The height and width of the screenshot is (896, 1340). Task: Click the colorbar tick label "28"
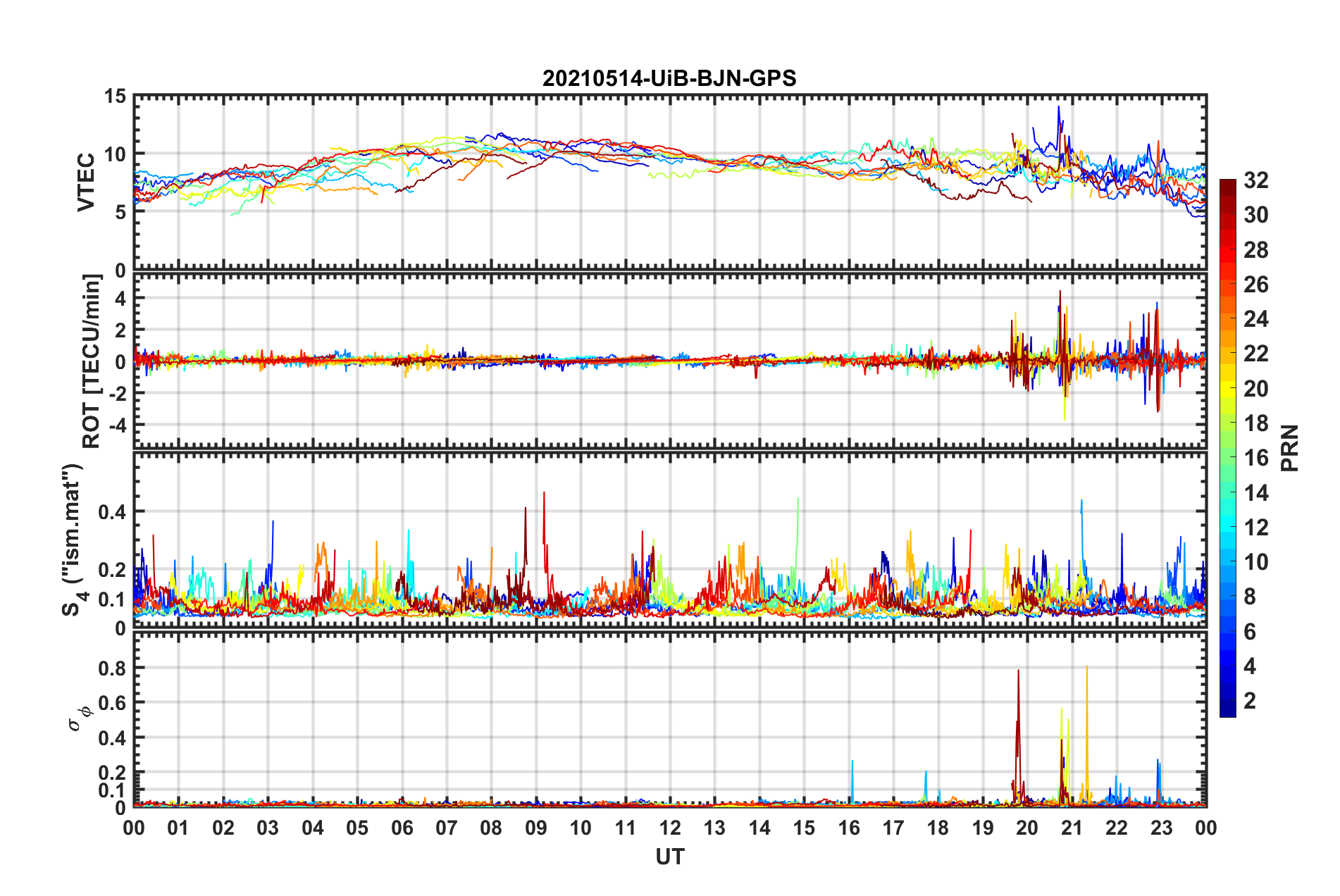click(x=1256, y=250)
